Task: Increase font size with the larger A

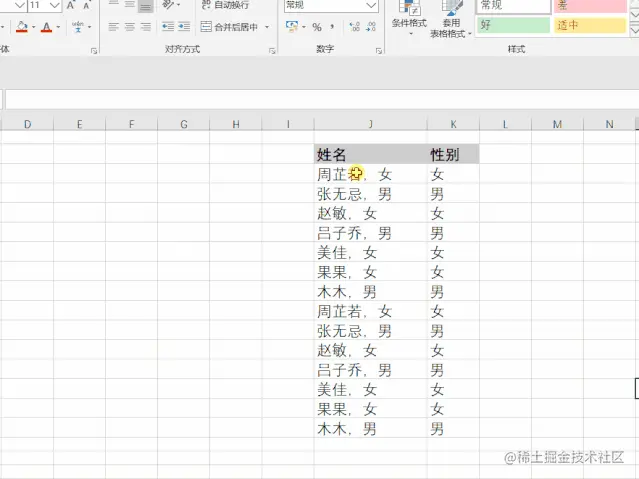Action: 71,5
